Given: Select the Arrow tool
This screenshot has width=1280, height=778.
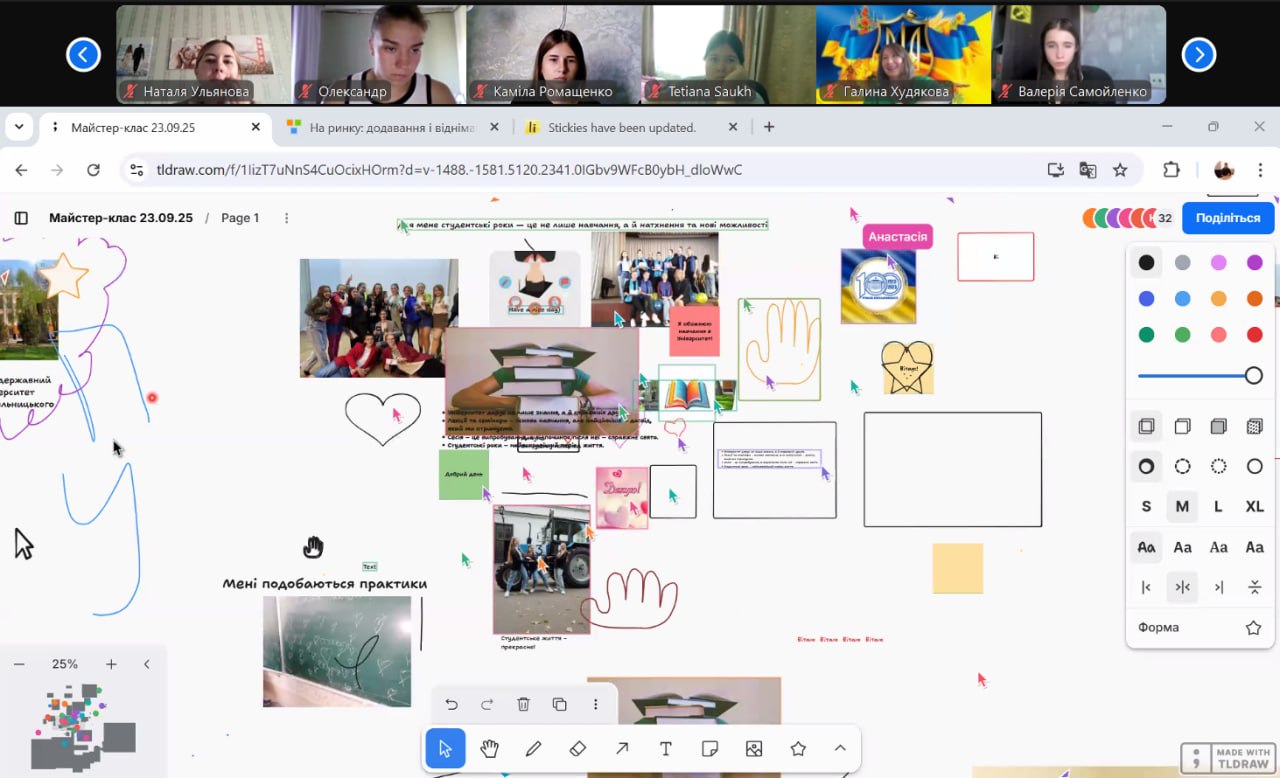Looking at the screenshot, I should pos(622,749).
